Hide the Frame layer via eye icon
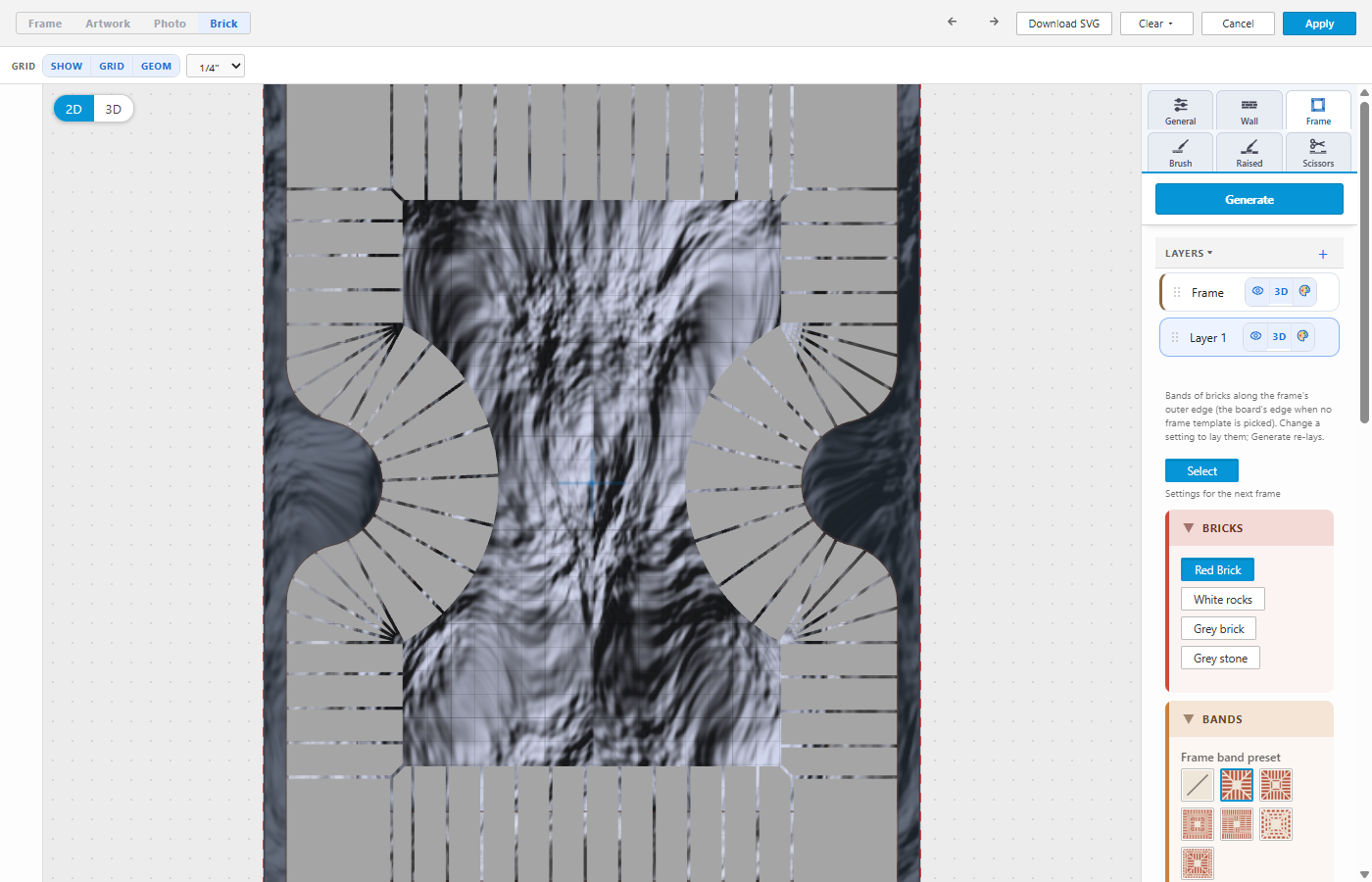Image resolution: width=1372 pixels, height=882 pixels. click(1257, 291)
